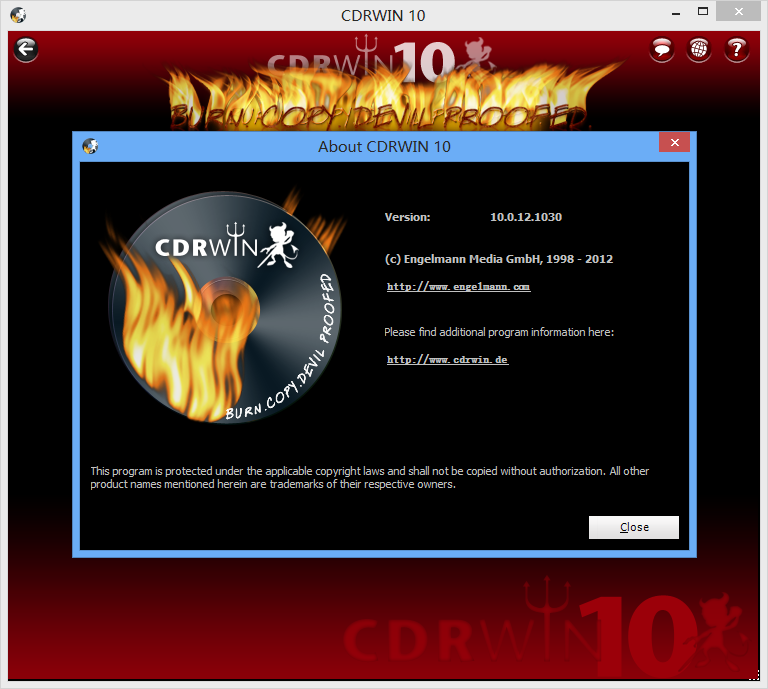Go back using the arrow icon
Viewport: 768px width, 689px height.
(x=26, y=49)
